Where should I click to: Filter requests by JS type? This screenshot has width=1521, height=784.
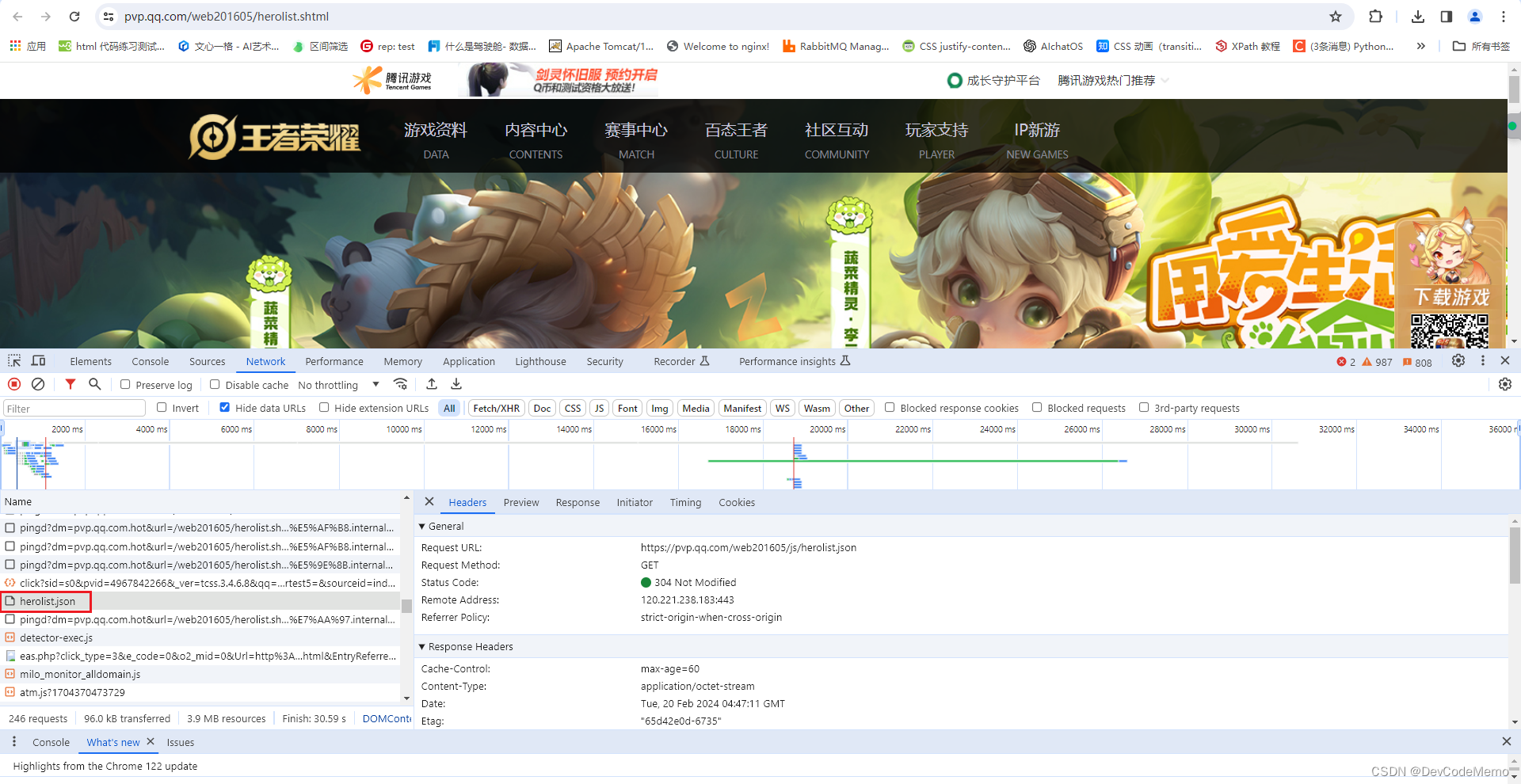click(600, 409)
